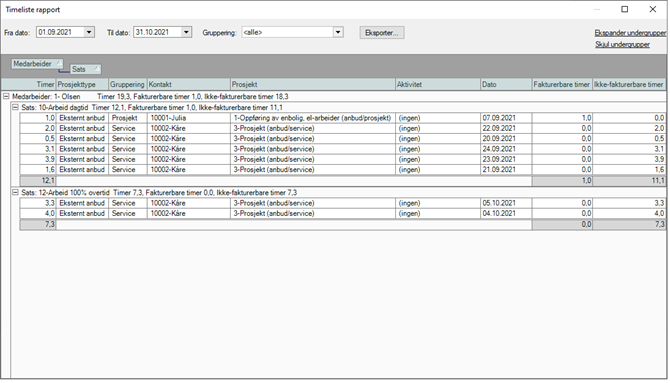Sort by the Aktivitet column header
Screen dimensions: 670x383
(438, 85)
